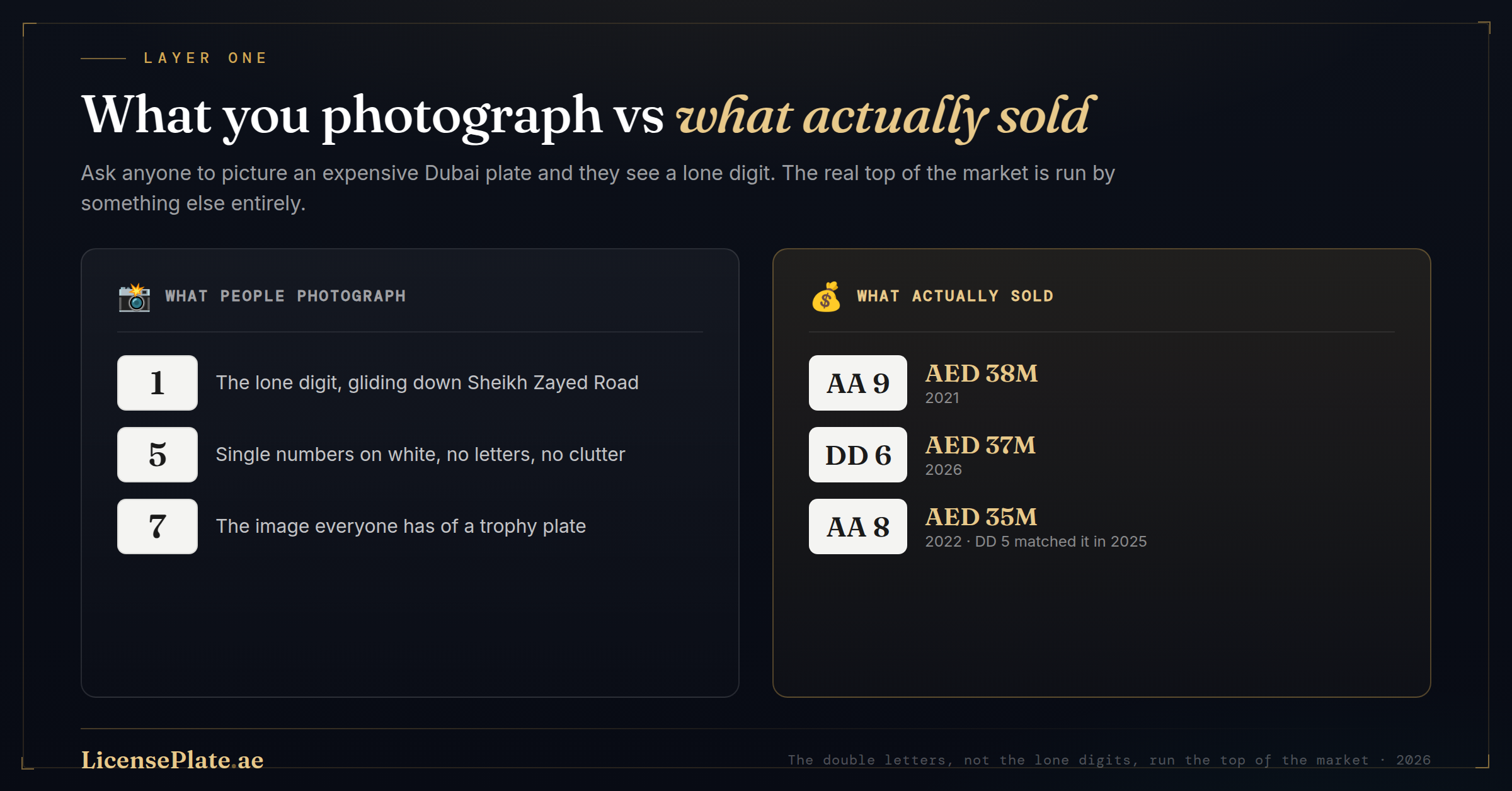Image resolution: width=1512 pixels, height=791 pixels.
Task: Click the AA 8 plate badge
Action: click(x=858, y=526)
